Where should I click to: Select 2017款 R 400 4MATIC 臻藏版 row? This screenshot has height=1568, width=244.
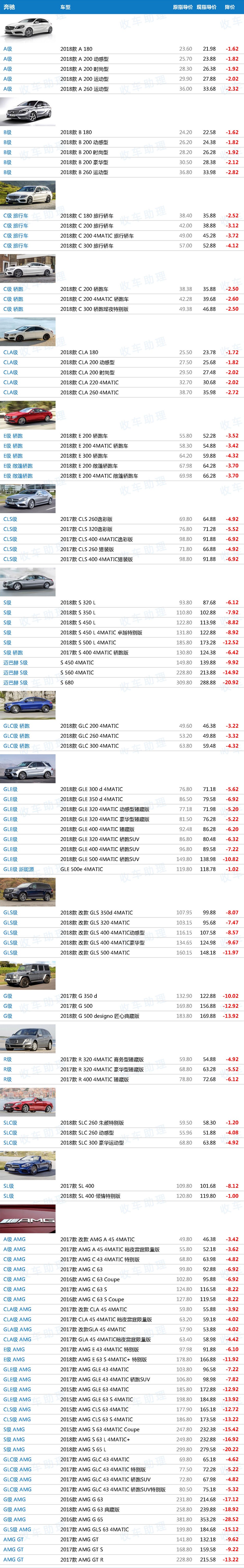point(122,1079)
